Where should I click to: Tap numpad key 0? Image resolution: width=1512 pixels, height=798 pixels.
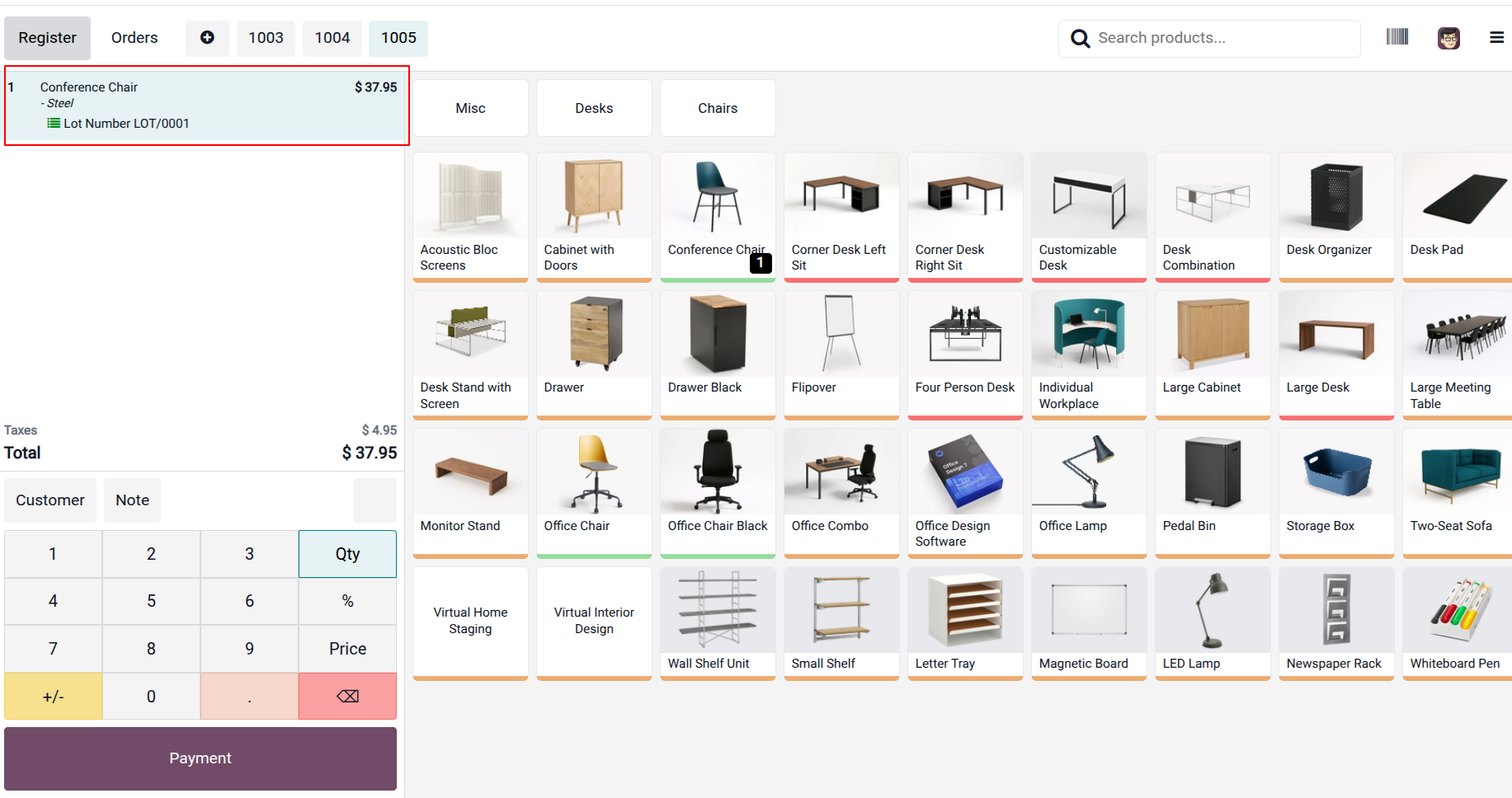[151, 697]
